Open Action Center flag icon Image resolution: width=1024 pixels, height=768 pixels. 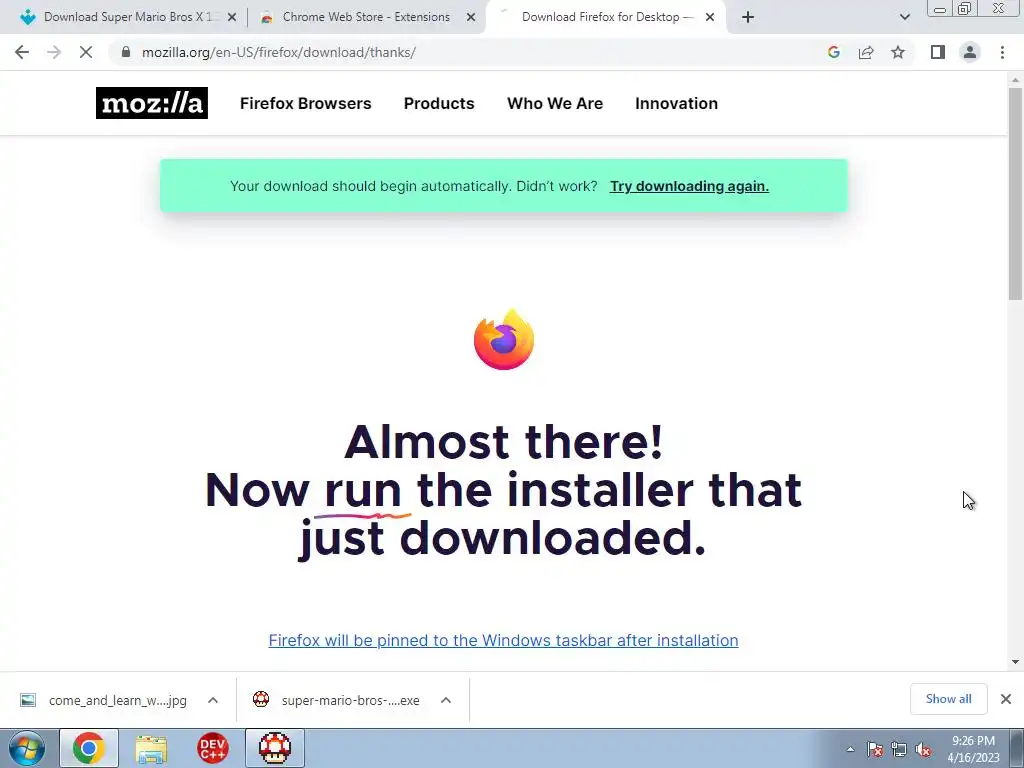click(x=875, y=750)
